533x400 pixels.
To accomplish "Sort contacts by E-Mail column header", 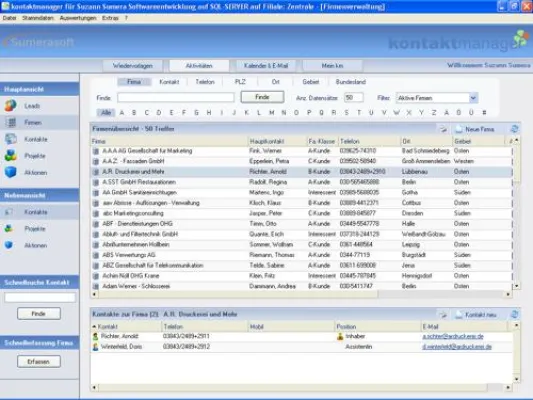I will [464, 327].
